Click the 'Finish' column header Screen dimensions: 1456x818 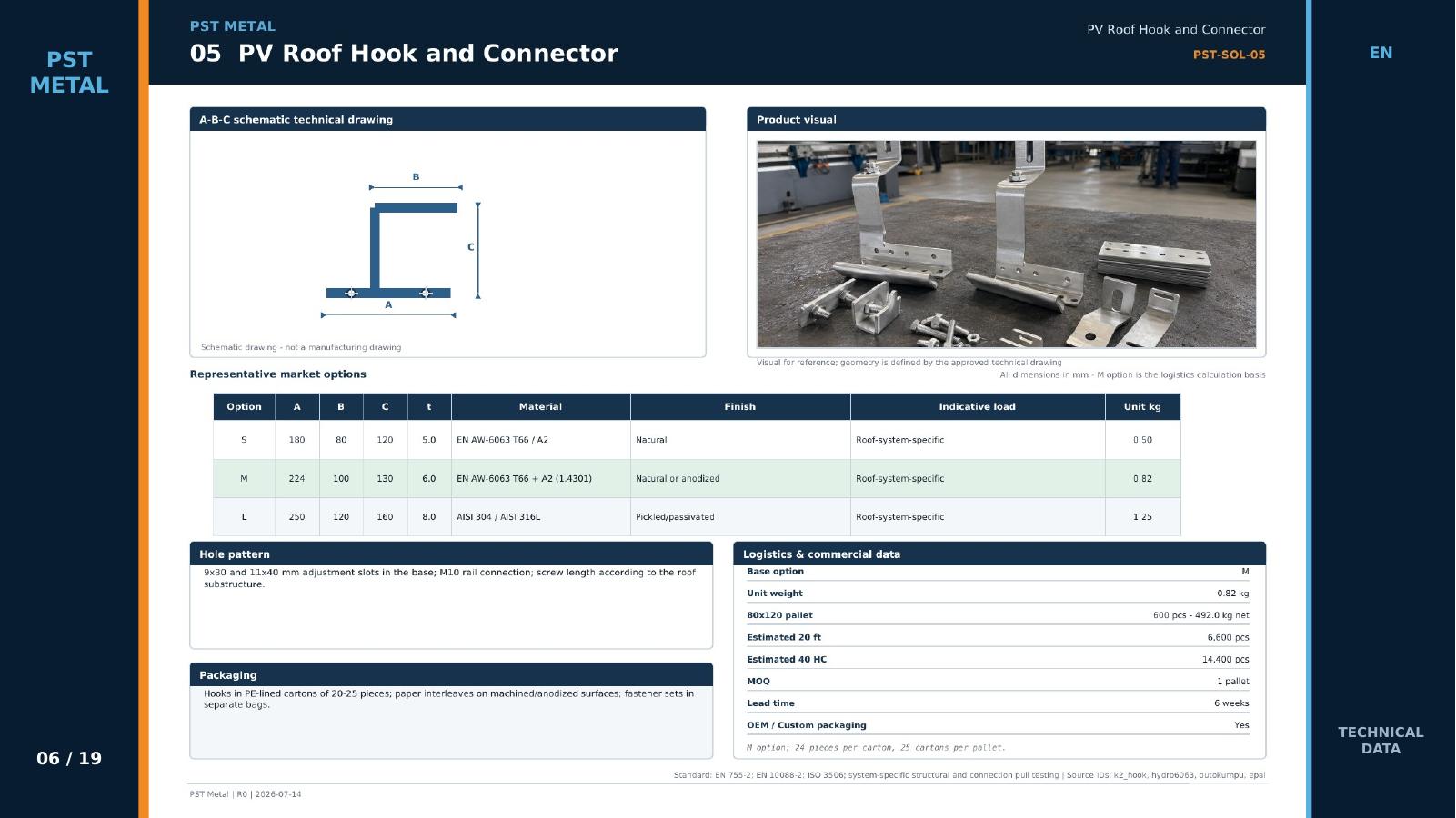pos(739,406)
